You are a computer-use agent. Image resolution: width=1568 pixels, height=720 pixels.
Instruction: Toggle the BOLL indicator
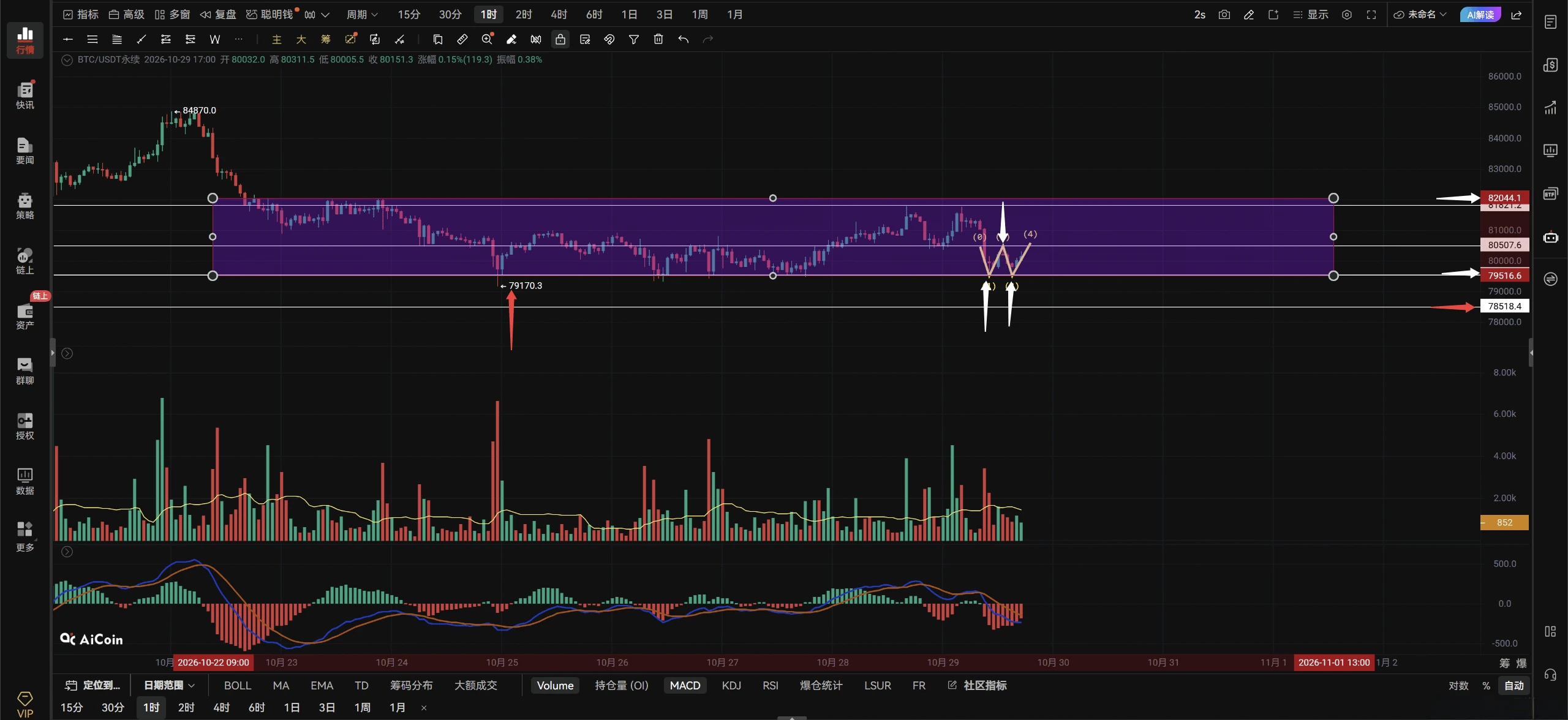[x=238, y=685]
